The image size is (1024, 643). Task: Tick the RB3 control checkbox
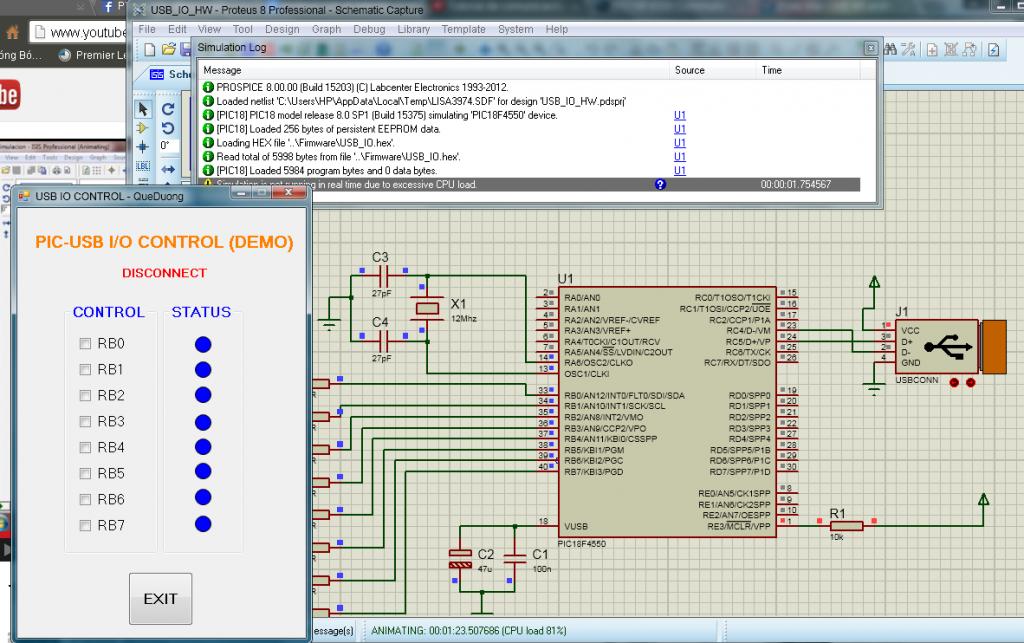tap(86, 422)
